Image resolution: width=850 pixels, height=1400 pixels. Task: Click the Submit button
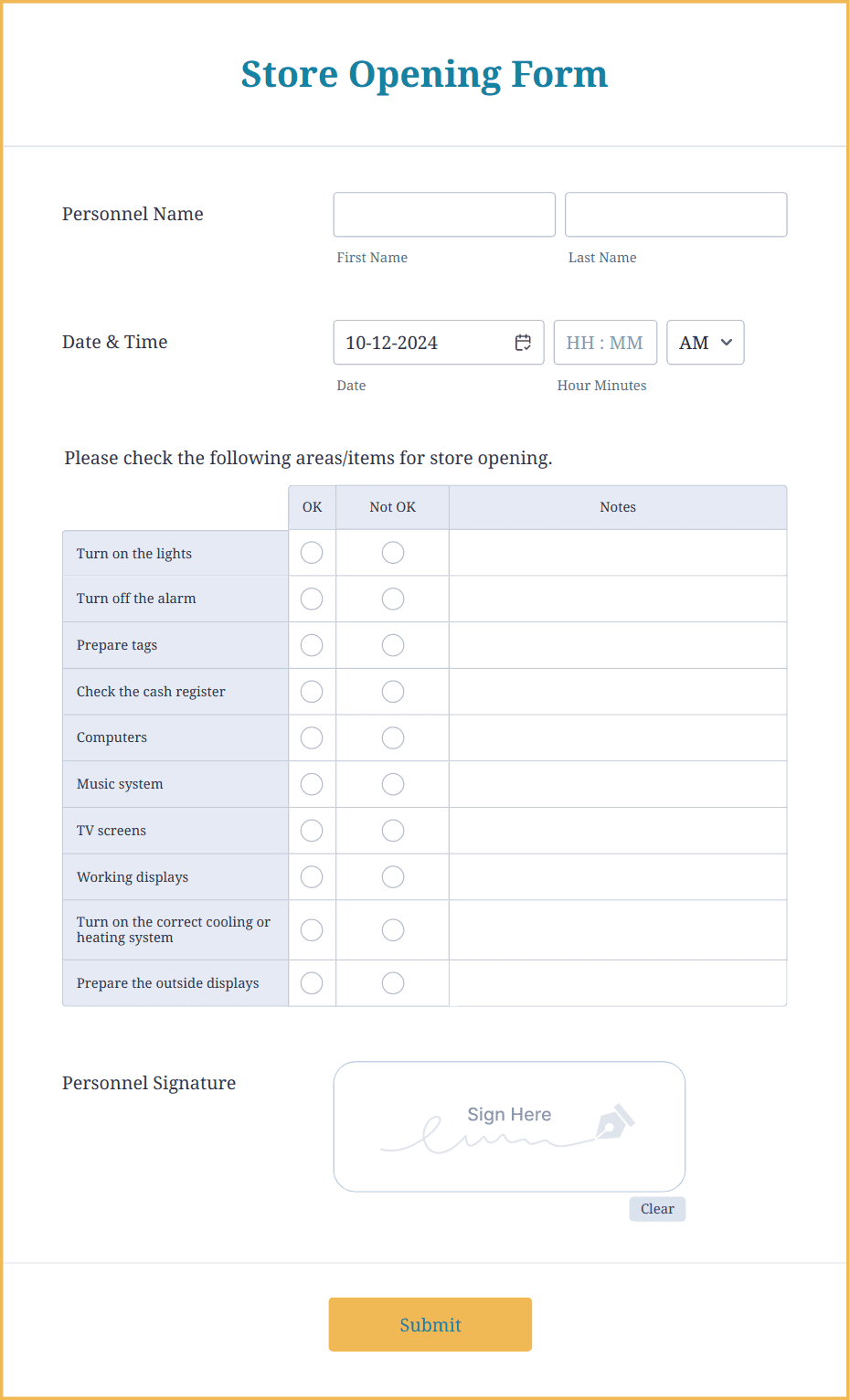pyautogui.click(x=430, y=1324)
